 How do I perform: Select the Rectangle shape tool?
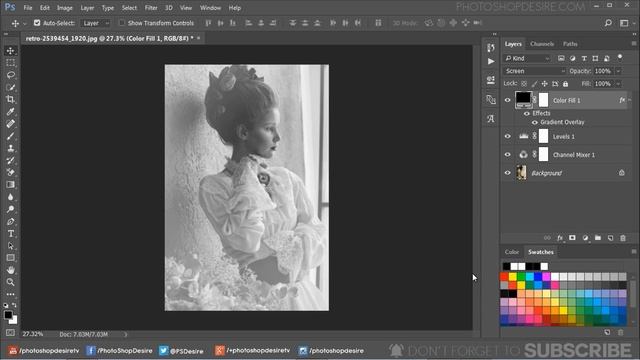click(x=11, y=258)
